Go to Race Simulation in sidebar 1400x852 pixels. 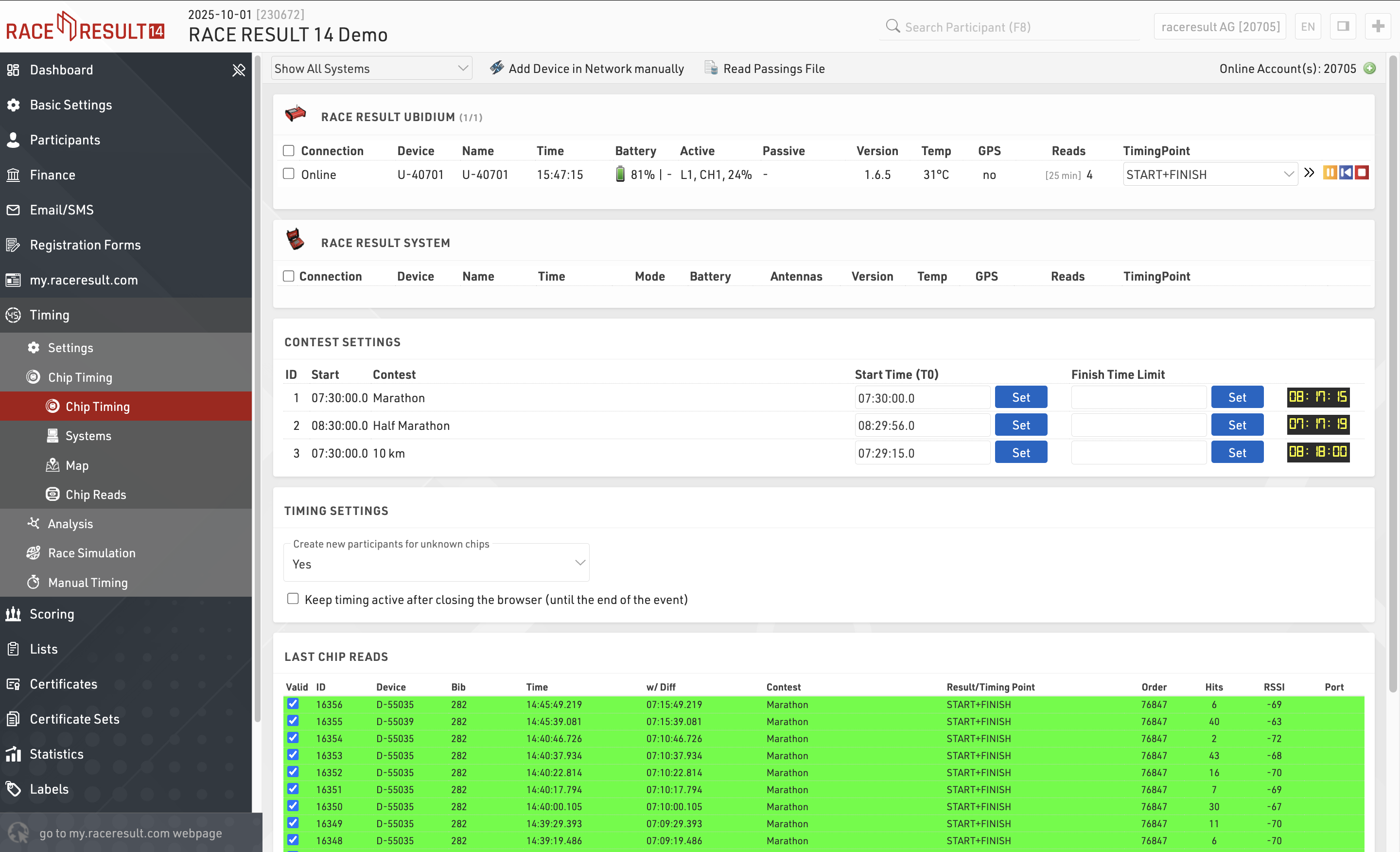pyautogui.click(x=91, y=553)
